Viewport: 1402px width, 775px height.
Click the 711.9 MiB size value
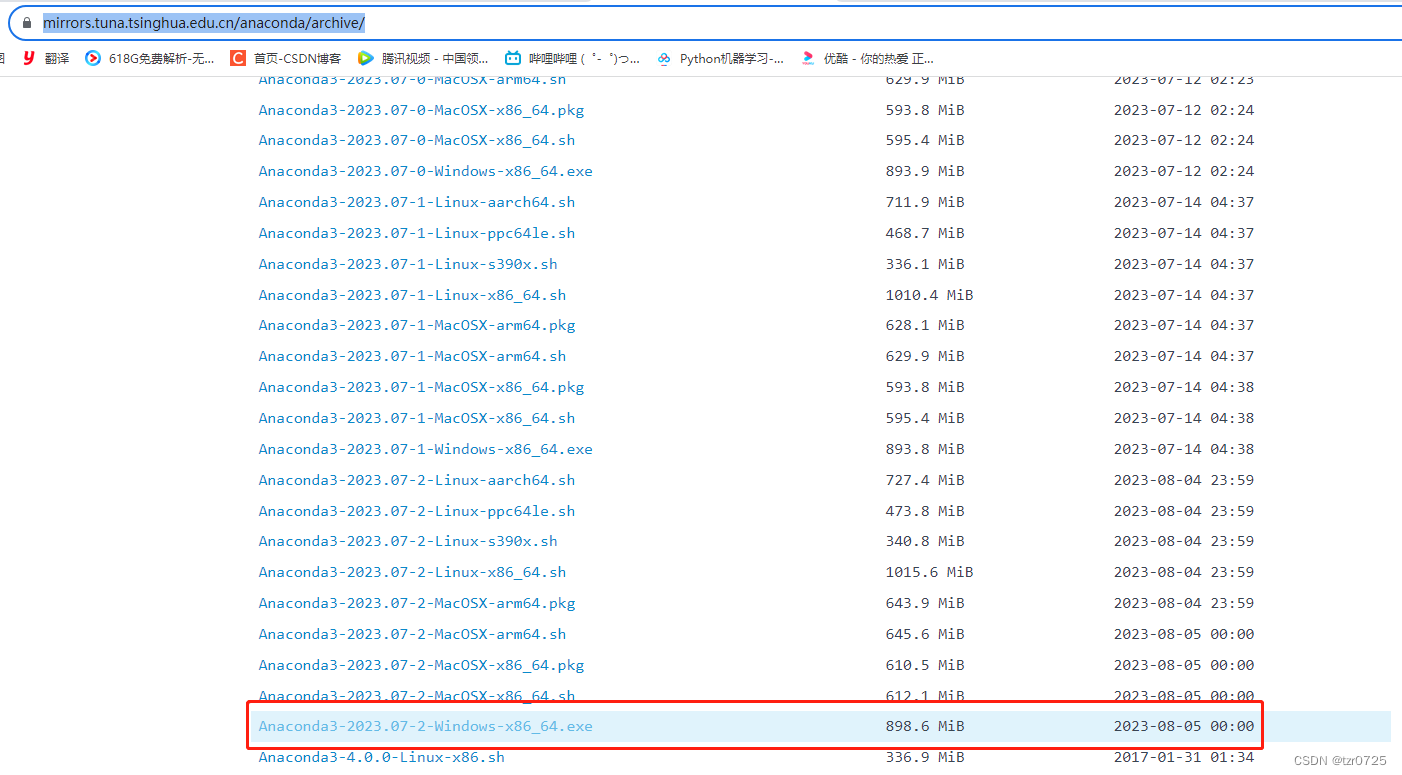click(925, 202)
